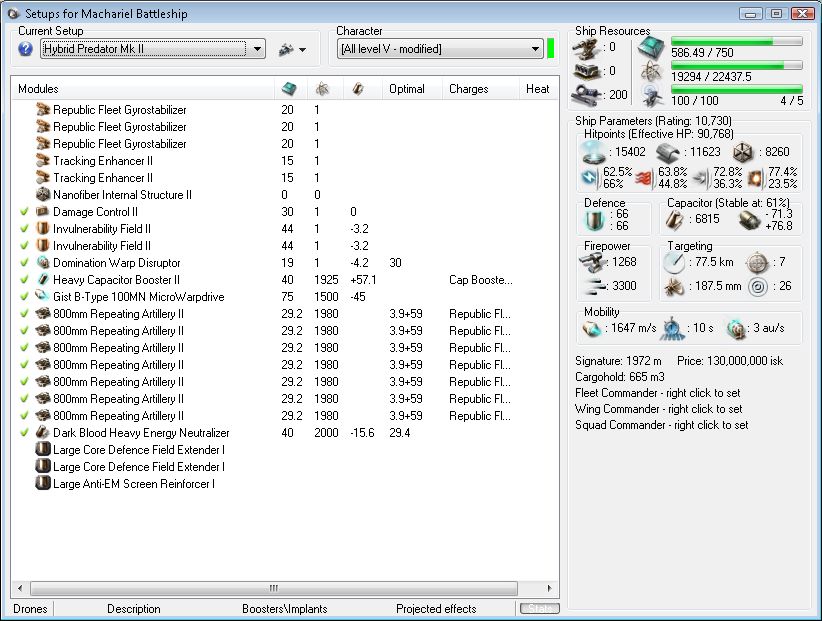
Task: Click the ship action icon next to the setup dropdown
Action: pos(286,50)
